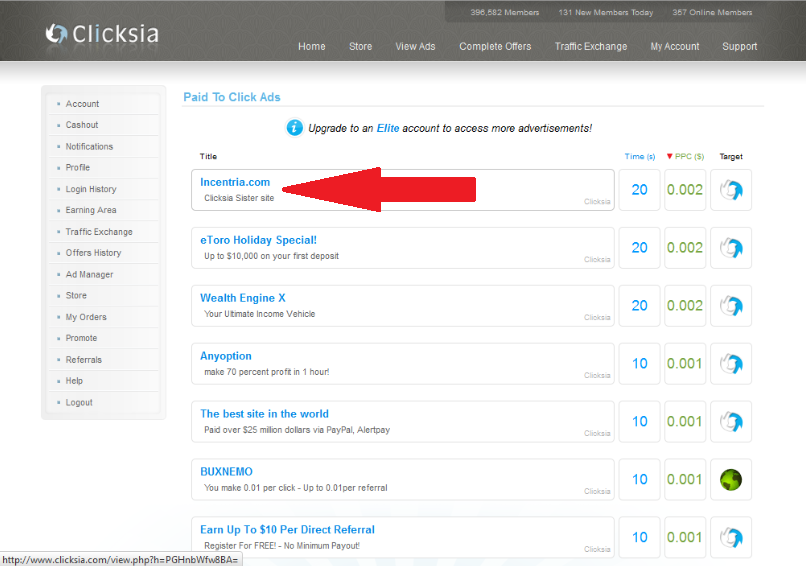Click 'Clicksia Sister site' description text

[x=239, y=198]
